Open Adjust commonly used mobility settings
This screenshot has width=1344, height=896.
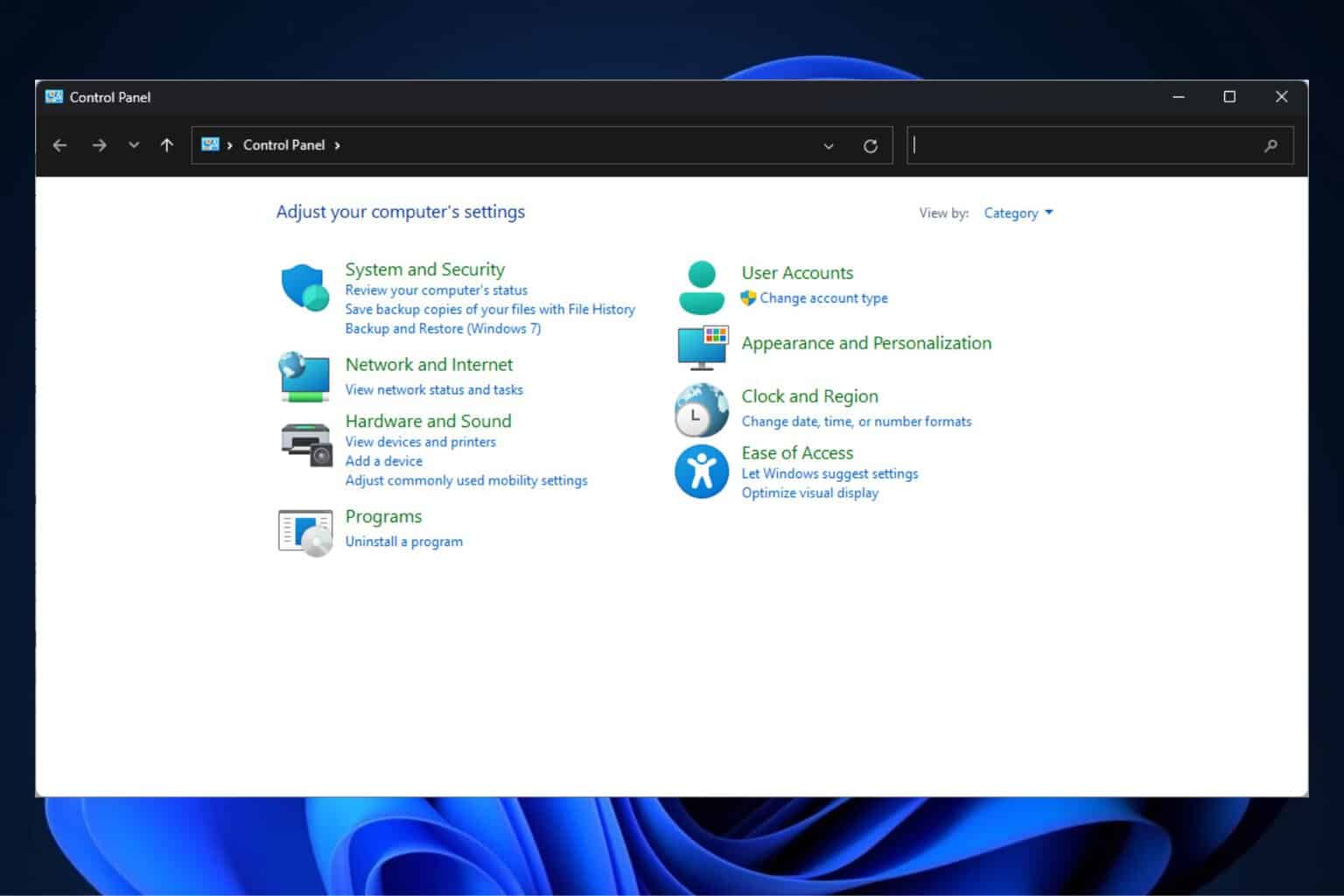coord(466,480)
